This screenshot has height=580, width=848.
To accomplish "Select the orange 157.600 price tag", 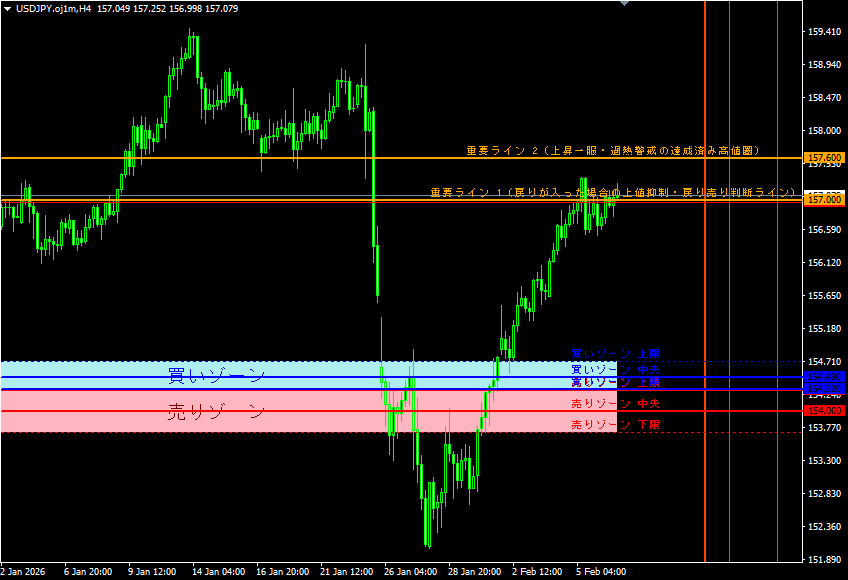I will point(824,158).
